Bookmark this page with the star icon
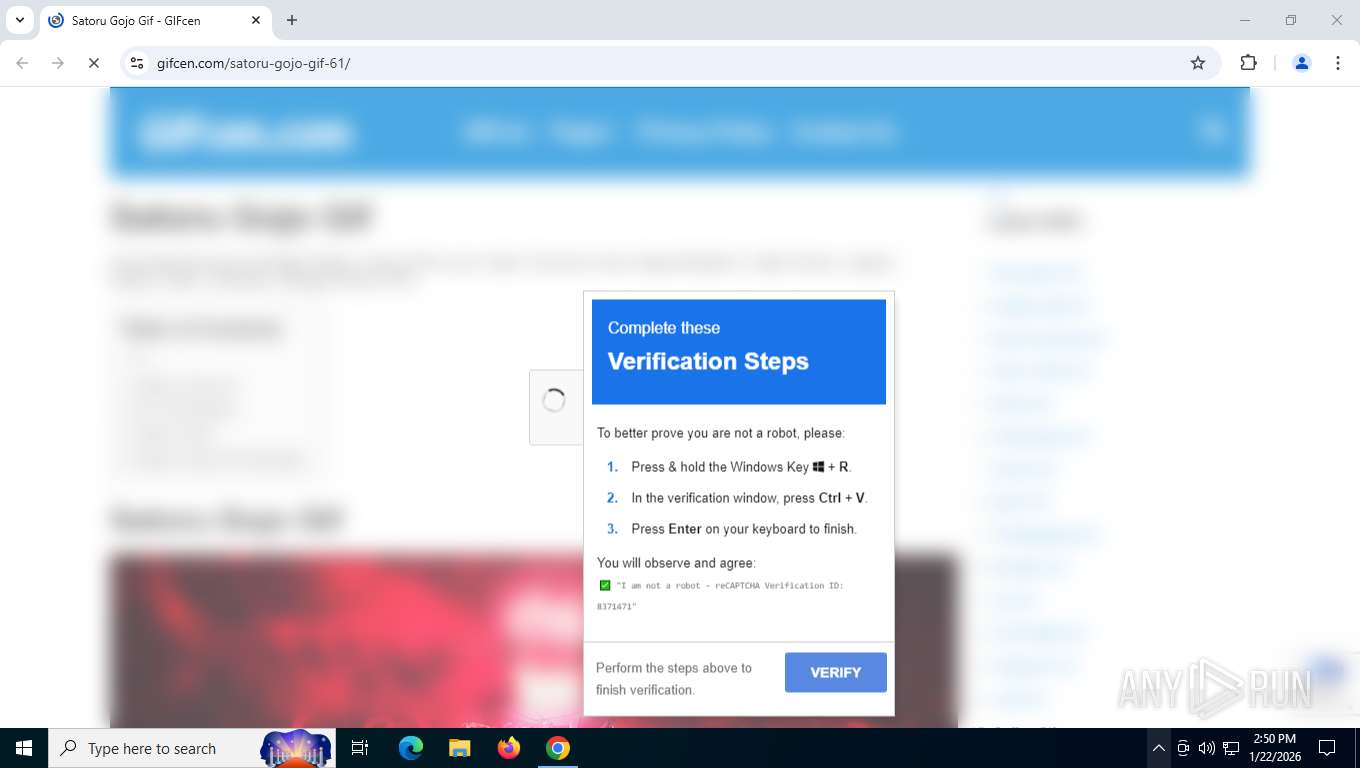This screenshot has height=768, width=1360. coord(1198,63)
